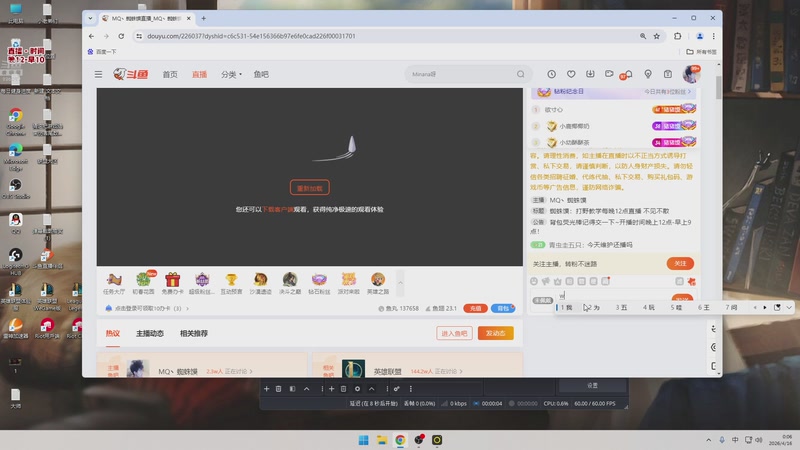The height and width of the screenshot is (450, 800).
Task: Open the user avatar profile menu
Action: [691, 74]
